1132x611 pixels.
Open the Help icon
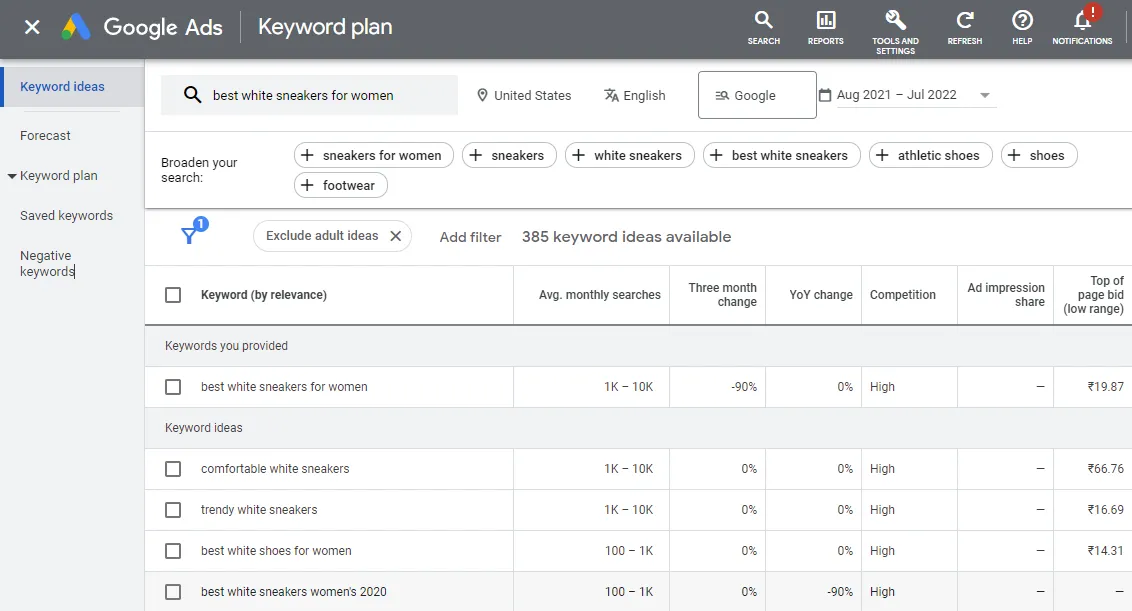coord(1022,28)
